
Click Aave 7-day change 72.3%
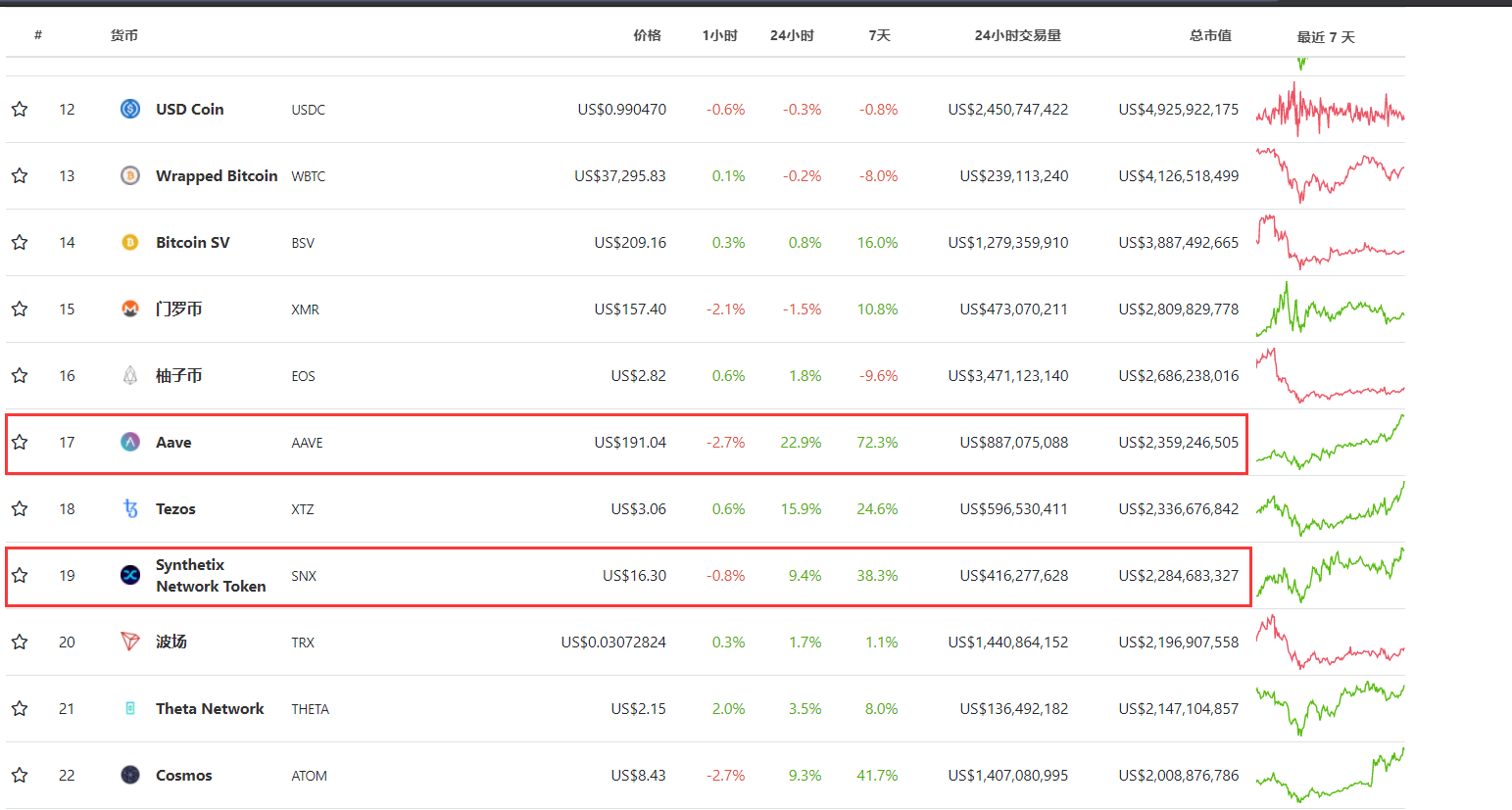point(877,442)
